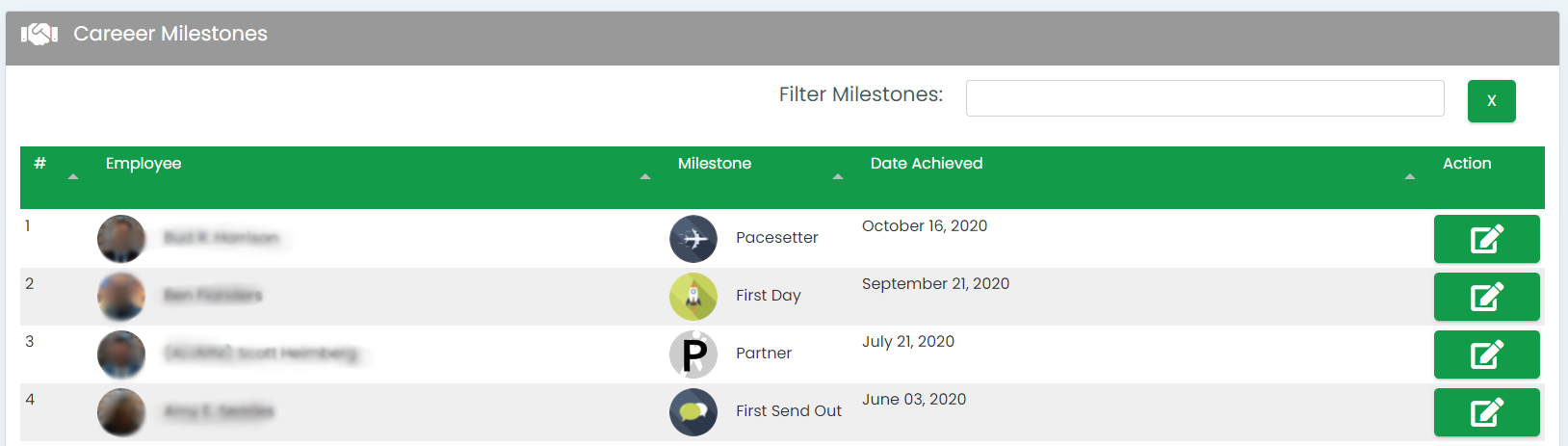Click the Partner letter P badge icon
Image resolution: width=1568 pixels, height=446 pixels.
pos(693,354)
